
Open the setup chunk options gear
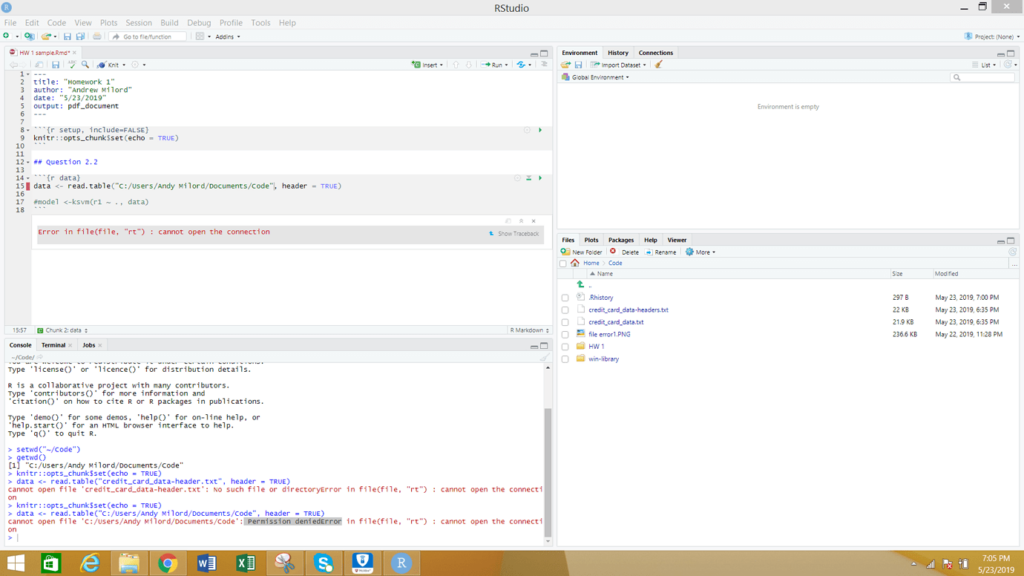coord(527,130)
